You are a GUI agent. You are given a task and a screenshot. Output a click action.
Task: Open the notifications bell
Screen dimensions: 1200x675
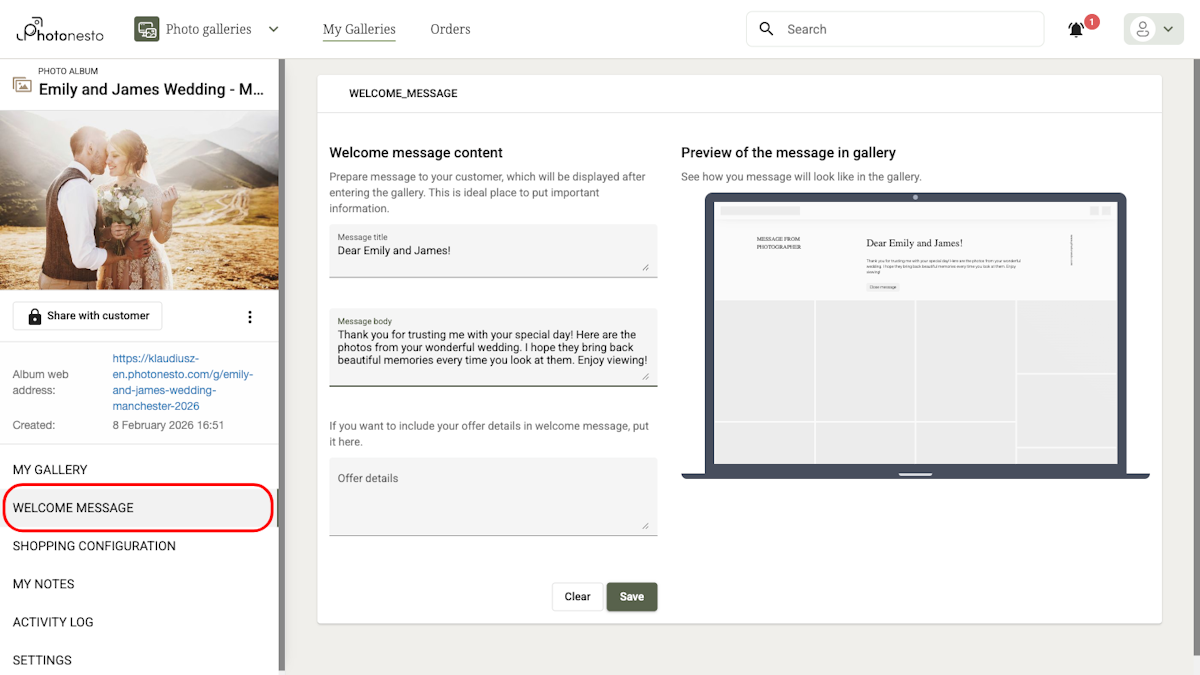[x=1076, y=30]
